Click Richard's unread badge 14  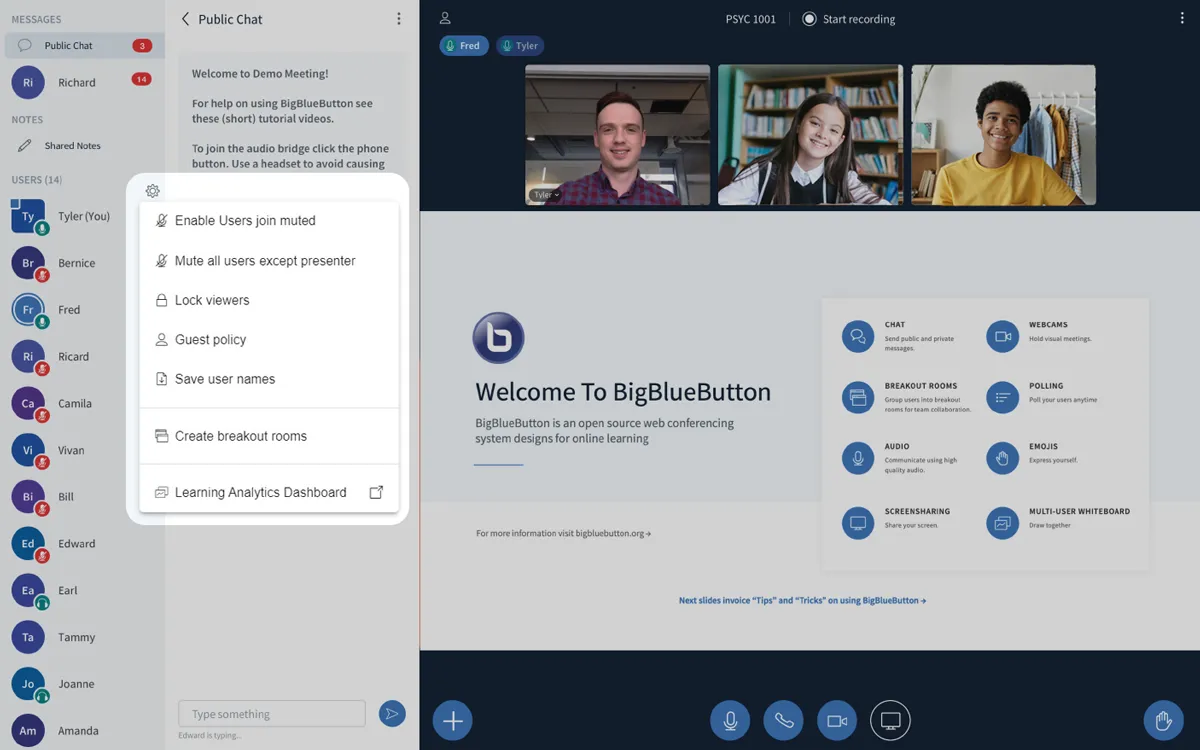(142, 79)
